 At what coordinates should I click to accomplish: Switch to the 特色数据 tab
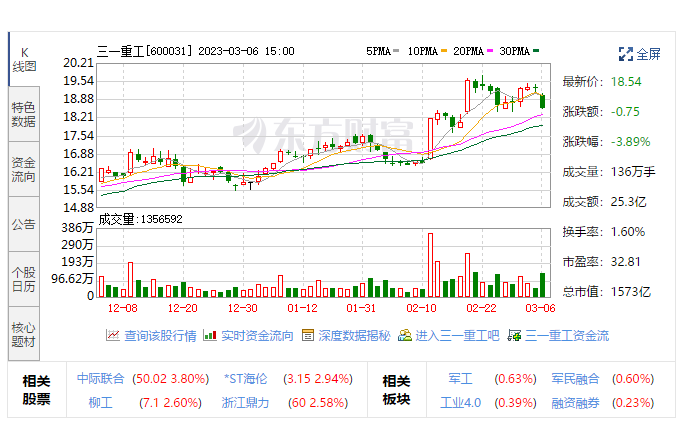(24, 114)
